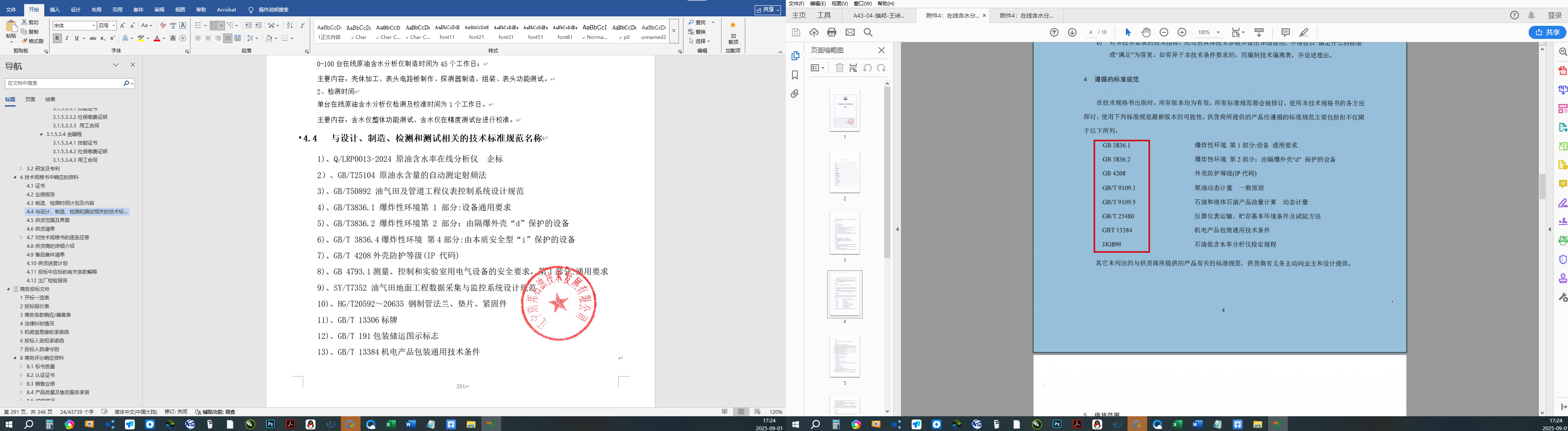1568x431 pixels.
Task: Select the page 1 thumbnail in Acrobat
Action: point(845,110)
